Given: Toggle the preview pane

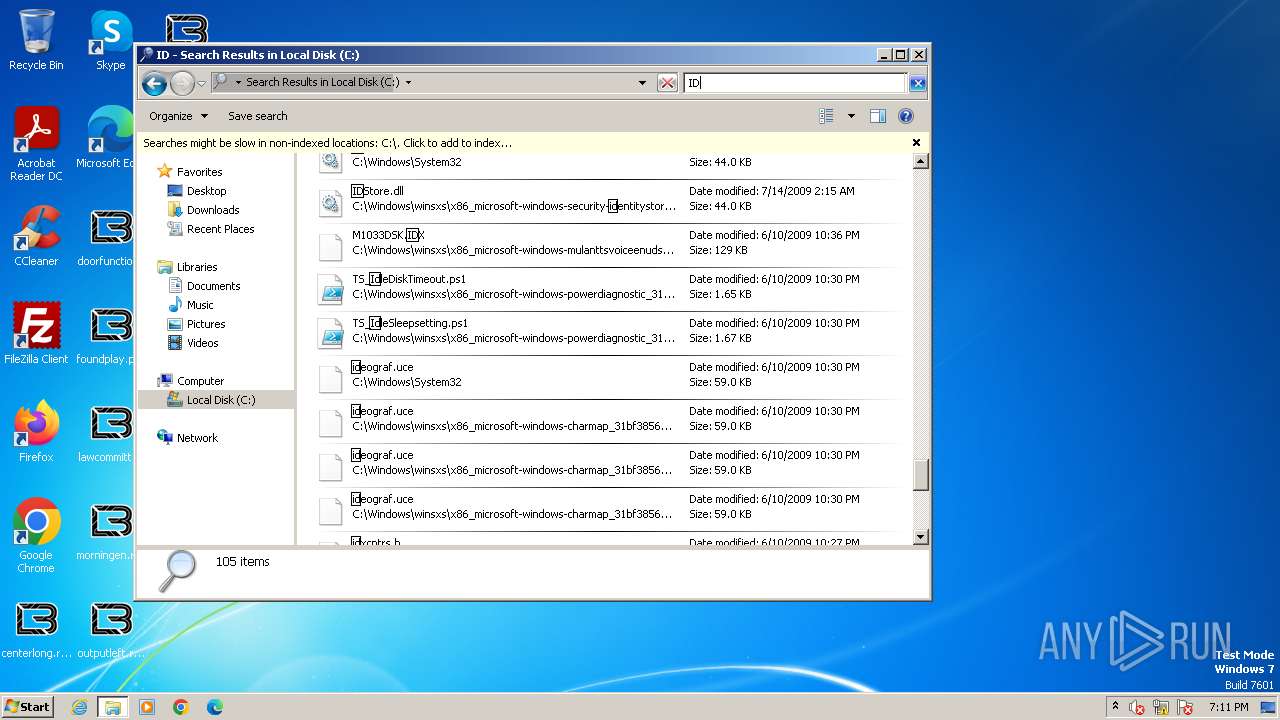Looking at the screenshot, I should click(877, 116).
